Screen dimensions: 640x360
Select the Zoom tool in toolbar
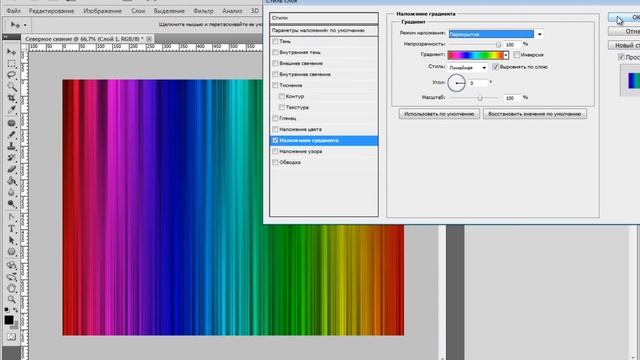point(11,300)
